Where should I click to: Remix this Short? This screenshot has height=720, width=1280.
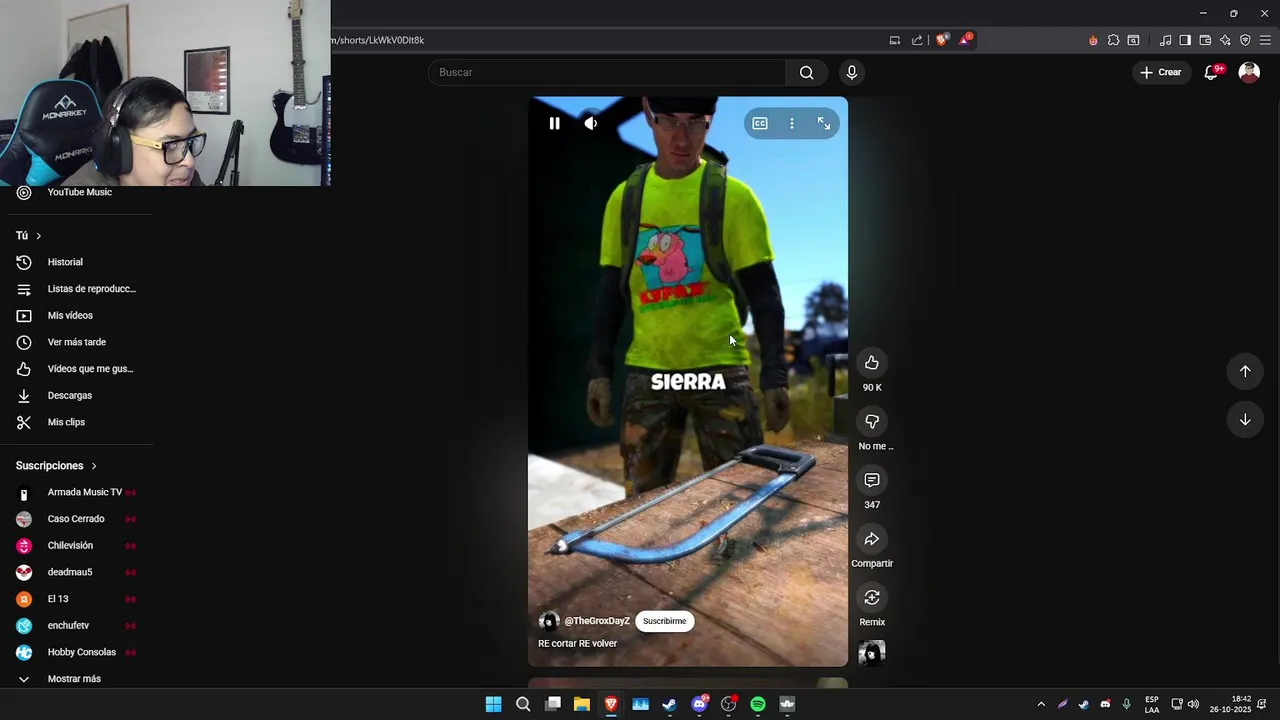872,598
